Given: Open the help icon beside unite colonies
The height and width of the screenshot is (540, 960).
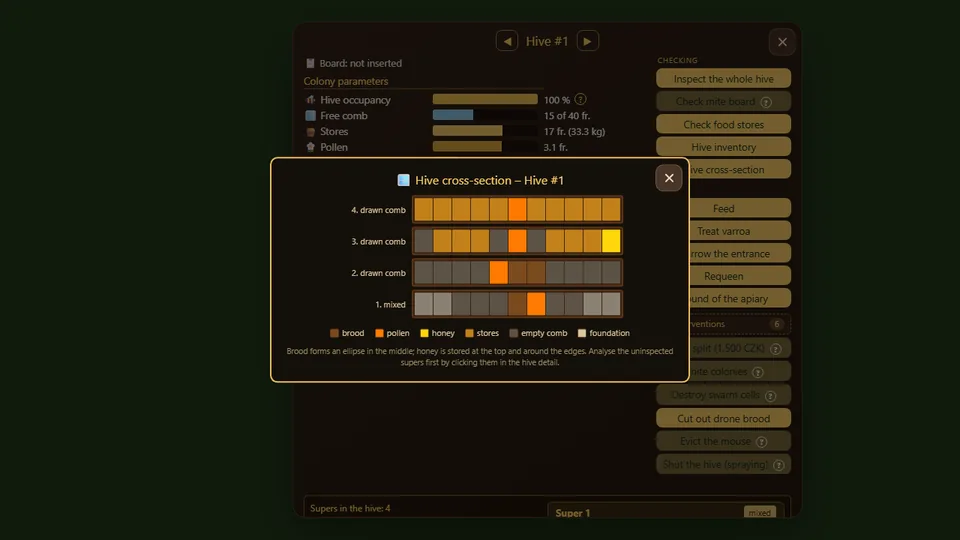Looking at the screenshot, I should click(758, 372).
